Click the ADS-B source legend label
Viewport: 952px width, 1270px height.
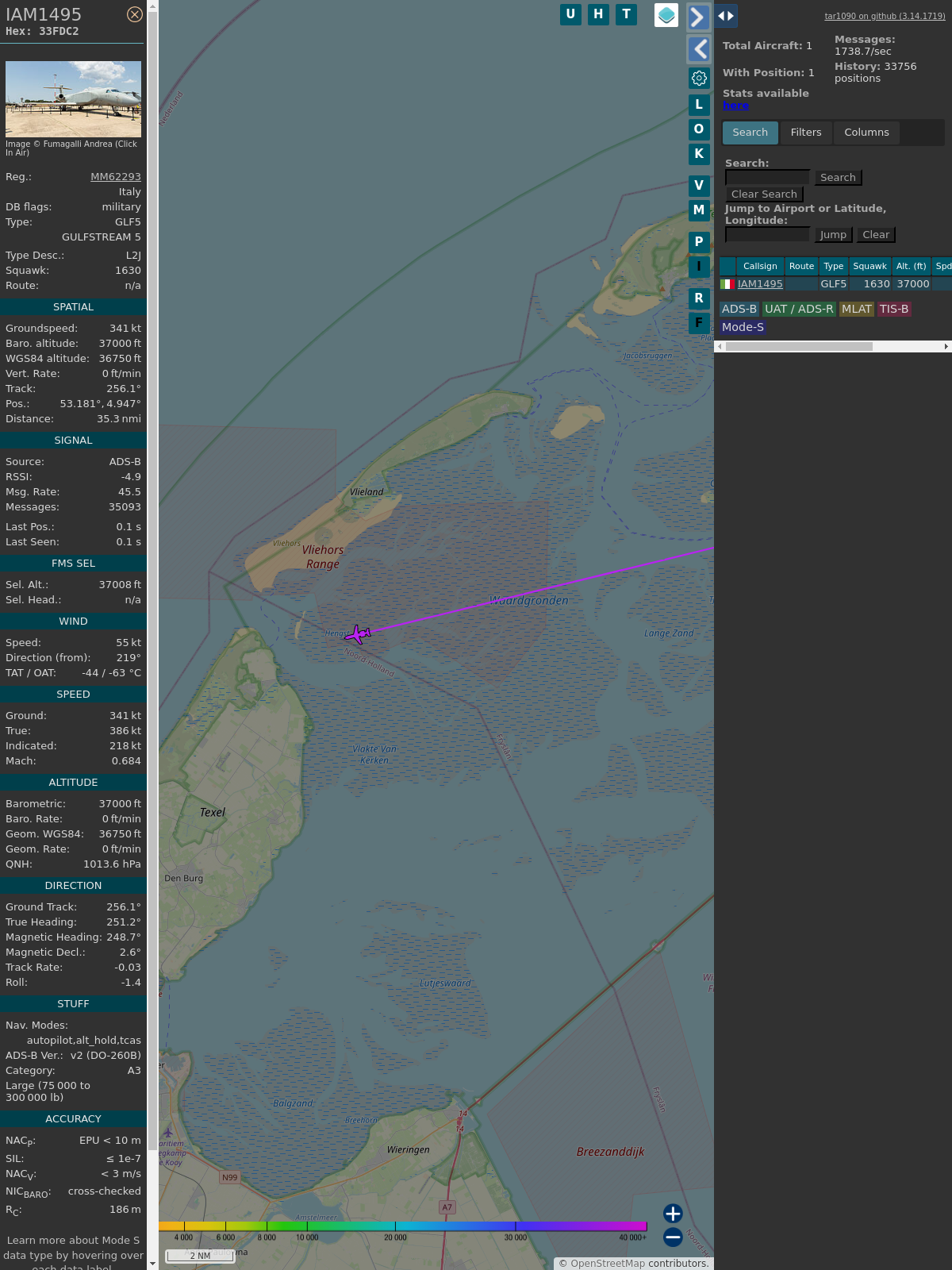tap(739, 310)
